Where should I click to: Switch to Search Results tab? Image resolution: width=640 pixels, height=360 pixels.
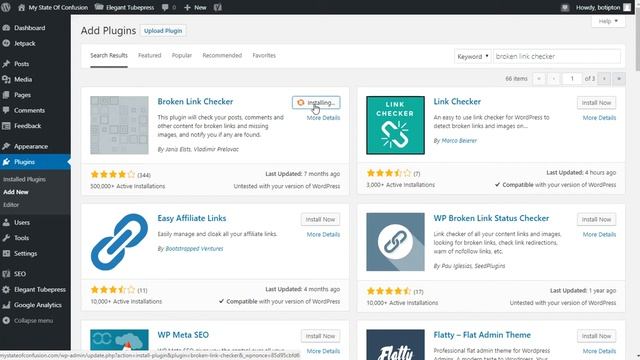(109, 56)
